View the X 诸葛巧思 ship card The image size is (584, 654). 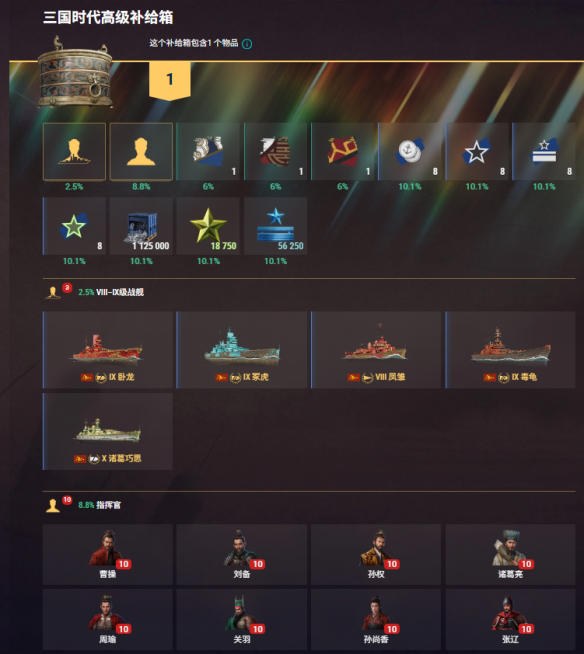pos(108,431)
